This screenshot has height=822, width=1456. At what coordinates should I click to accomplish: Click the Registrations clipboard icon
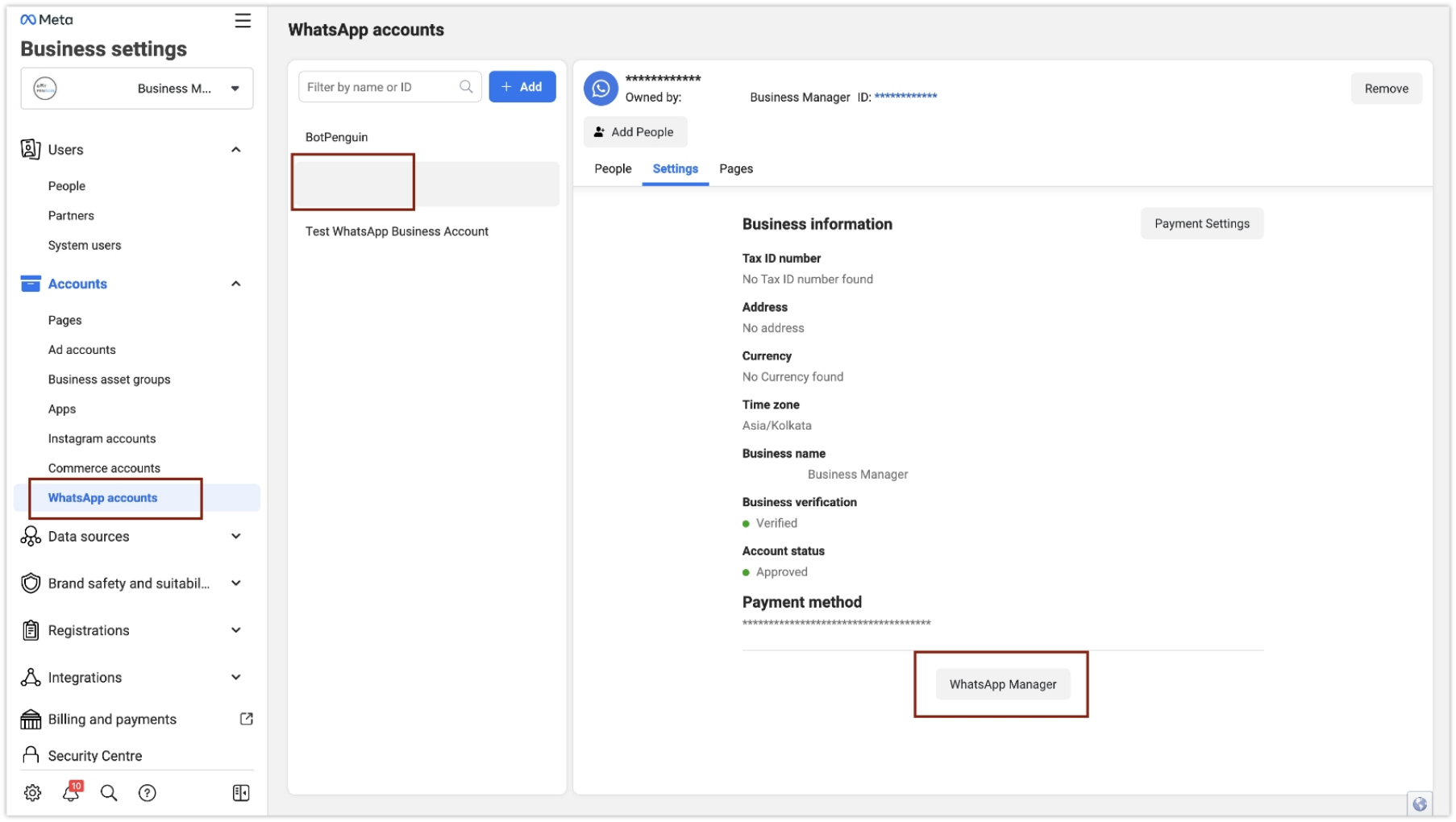click(31, 630)
